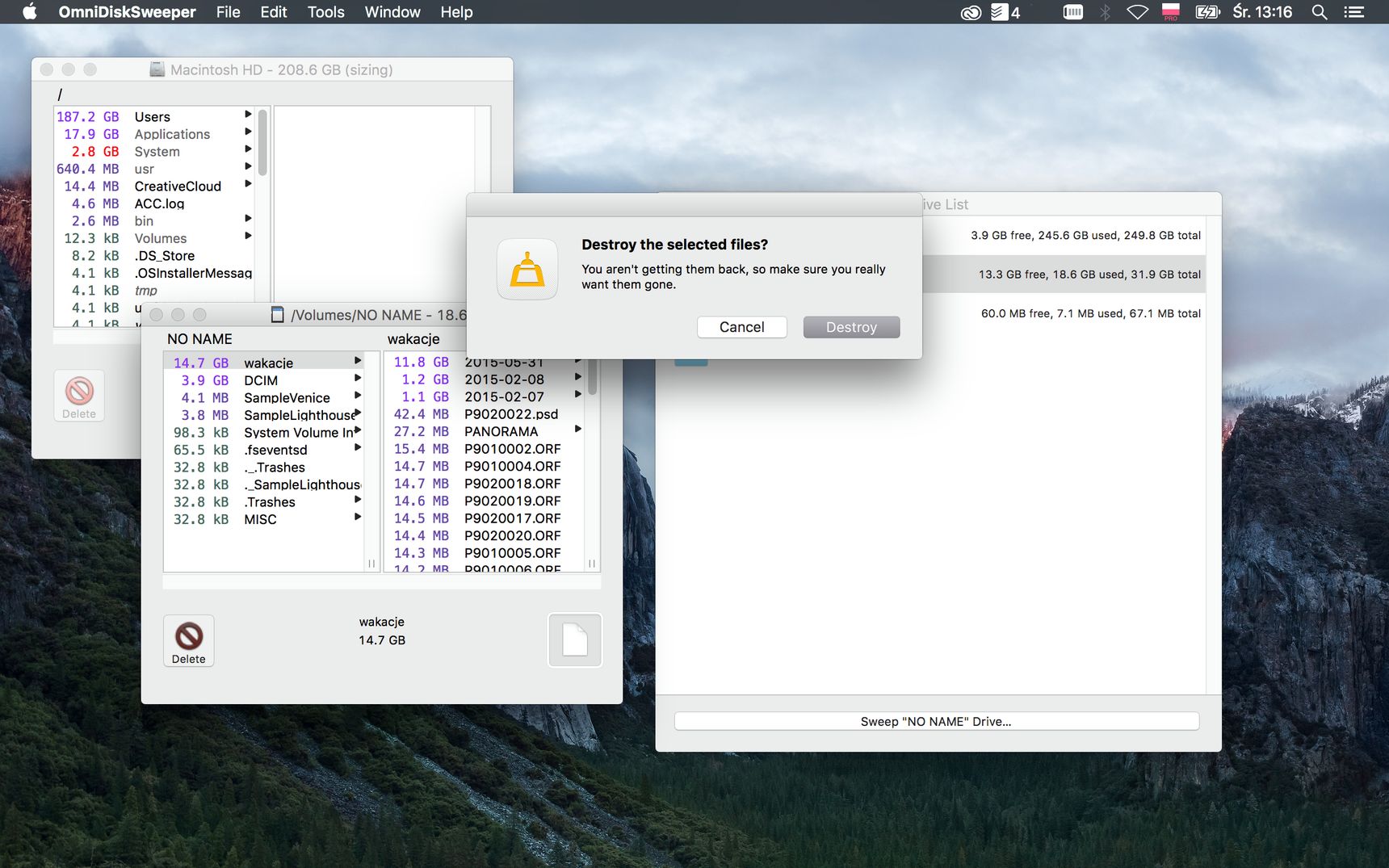Click the NO NAME column resize handle
Screen dimensions: 1389x868
click(x=371, y=564)
